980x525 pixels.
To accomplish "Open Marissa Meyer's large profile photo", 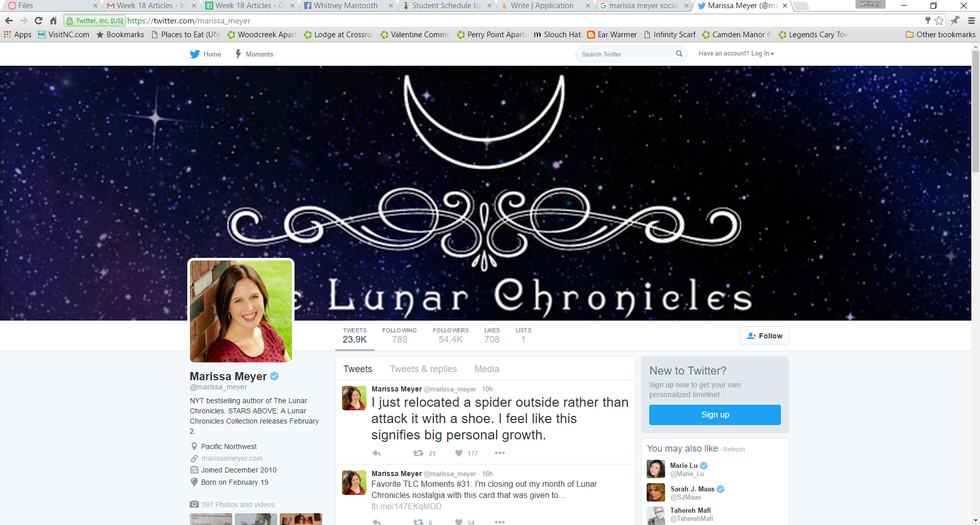I will tap(241, 310).
